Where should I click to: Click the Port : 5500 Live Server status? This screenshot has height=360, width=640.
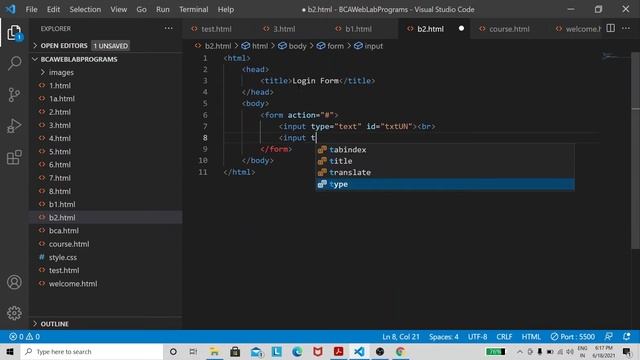click(572, 337)
